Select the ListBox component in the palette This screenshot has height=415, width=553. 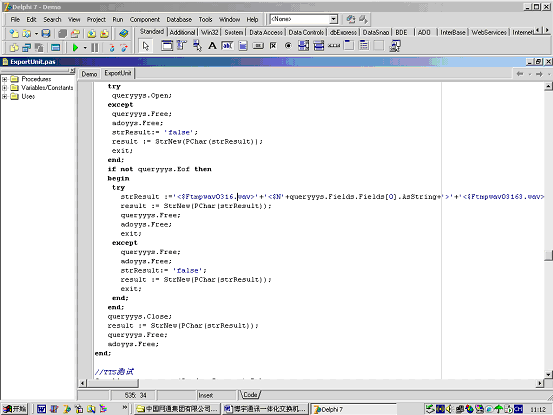click(303, 45)
